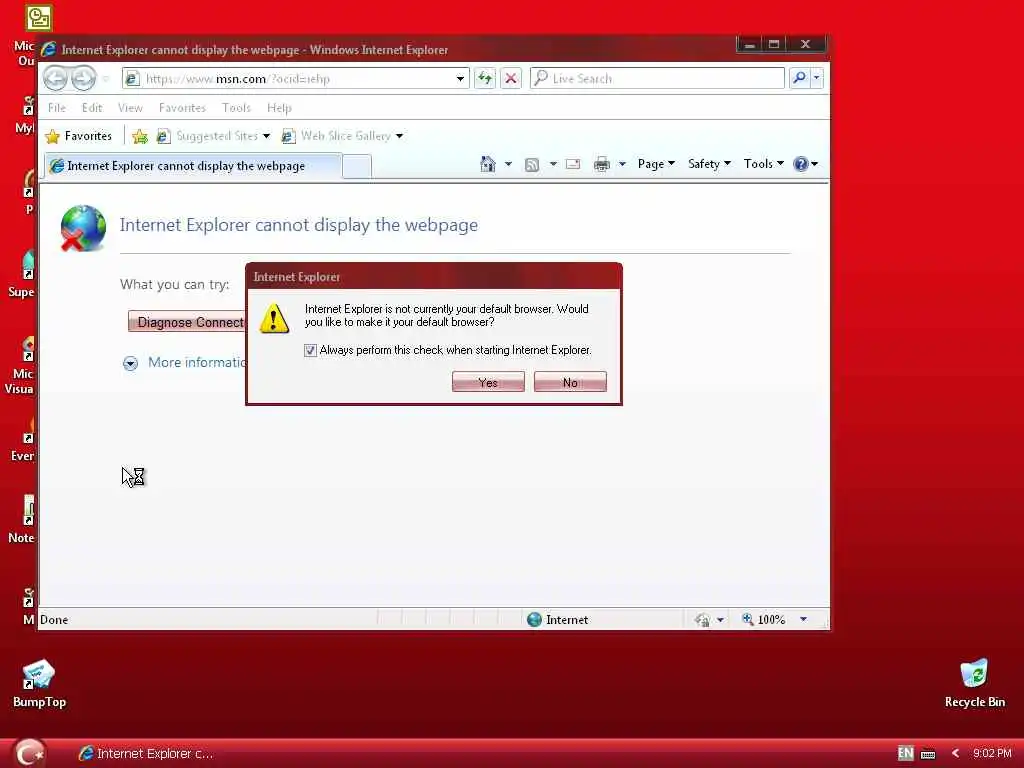This screenshot has height=768, width=1024.
Task: Open the Tools menu in menu bar
Action: pos(236,108)
